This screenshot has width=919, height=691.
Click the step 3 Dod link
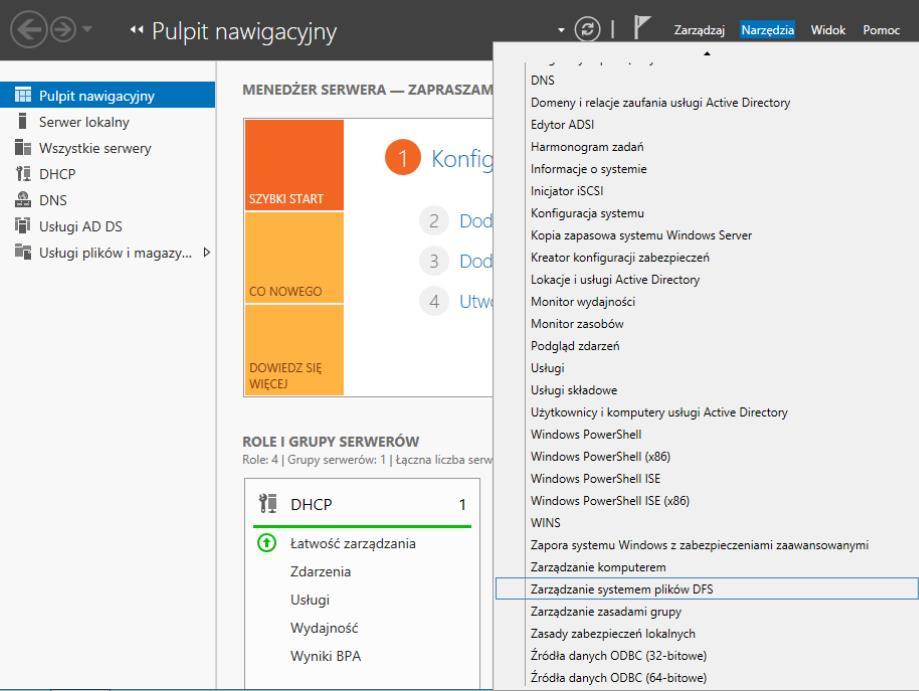tap(475, 261)
